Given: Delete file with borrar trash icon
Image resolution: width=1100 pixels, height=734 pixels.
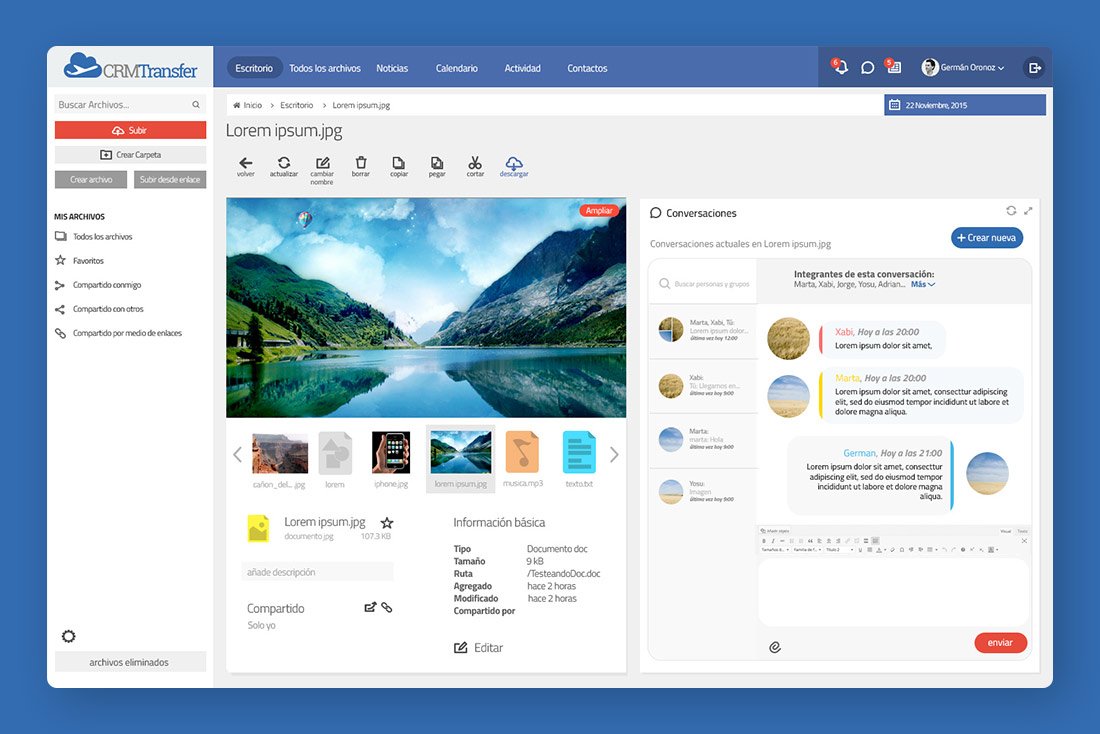Looking at the screenshot, I should [361, 163].
